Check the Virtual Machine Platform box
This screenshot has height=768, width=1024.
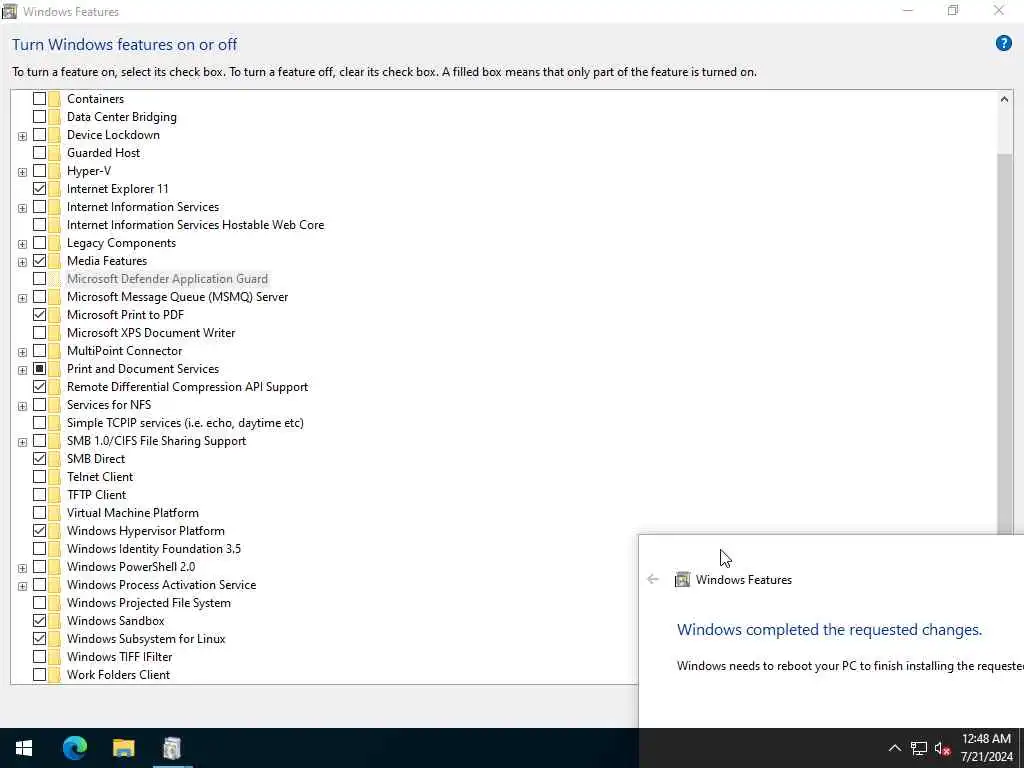[39, 513]
